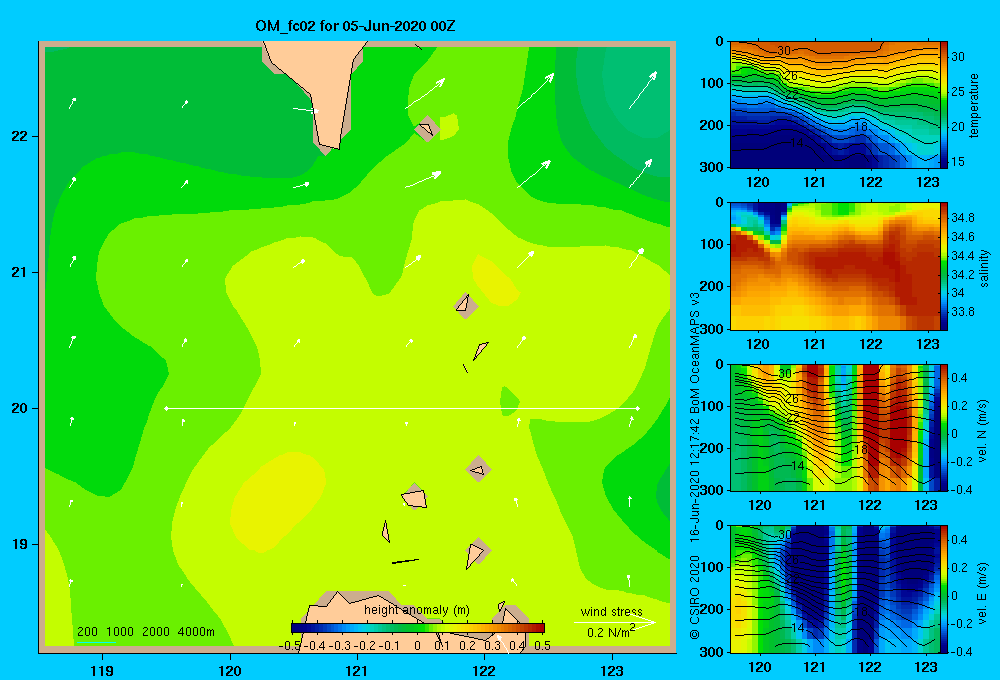Viewport: 1000px width, 680px height.
Task: Click the '-0.5' tick on the height anomaly colorbar
Action: click(290, 646)
